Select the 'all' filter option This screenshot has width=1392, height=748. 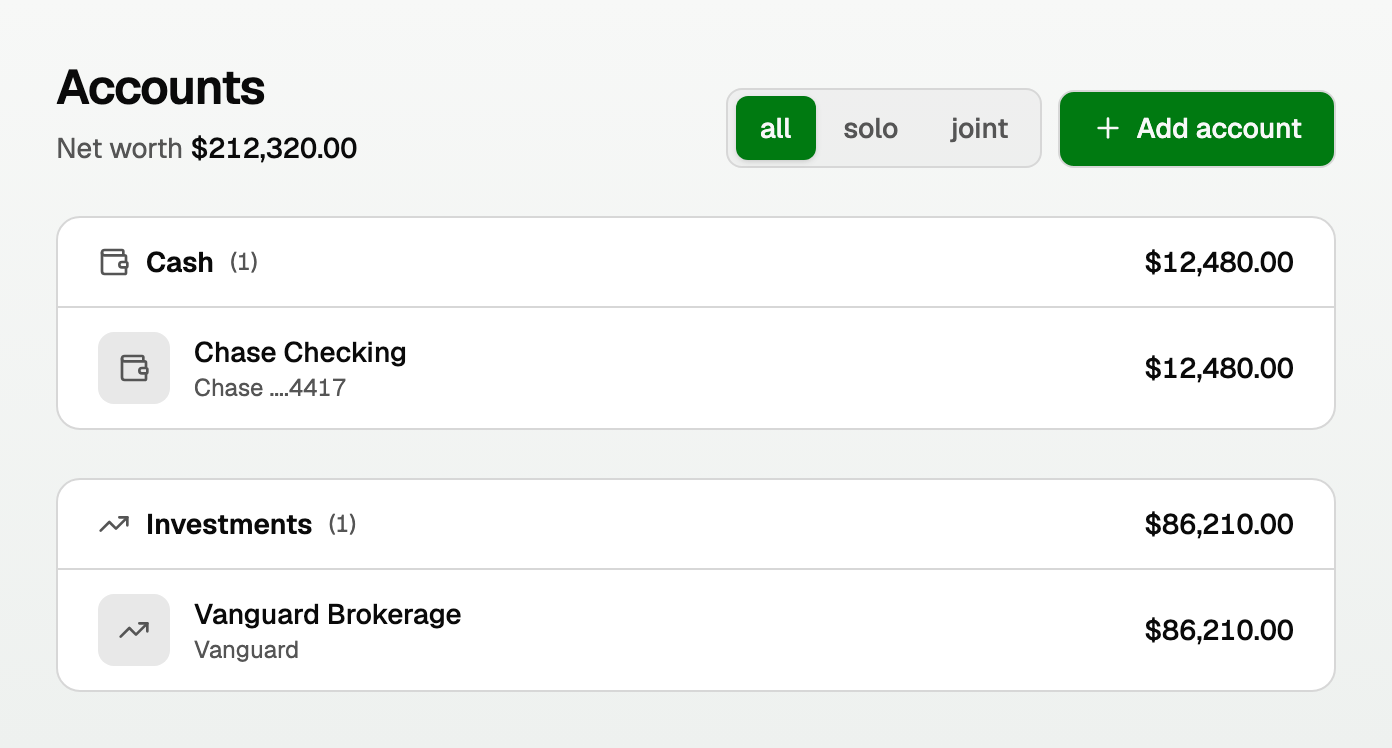(776, 128)
